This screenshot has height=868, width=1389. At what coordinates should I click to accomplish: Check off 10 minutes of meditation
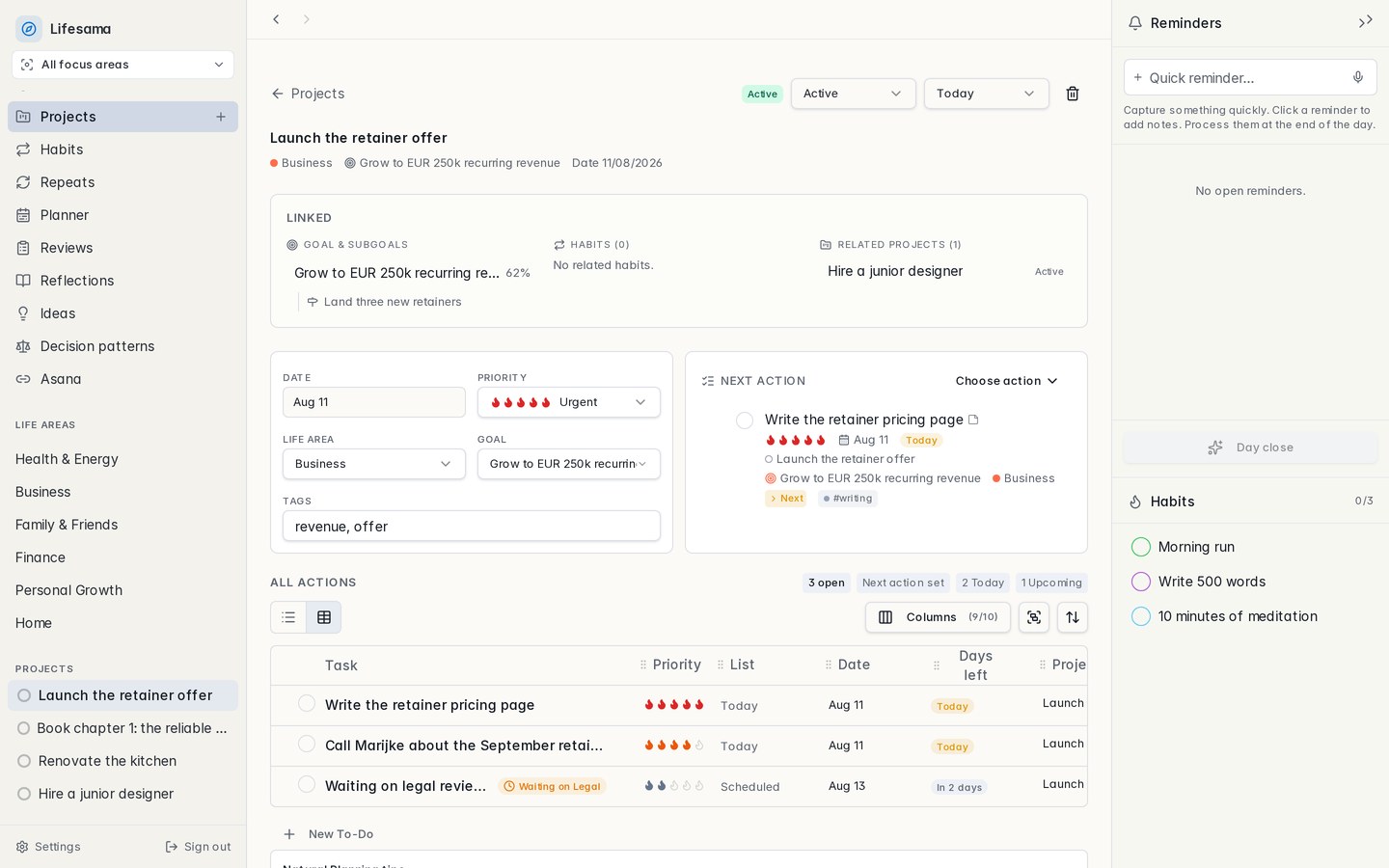1141,616
